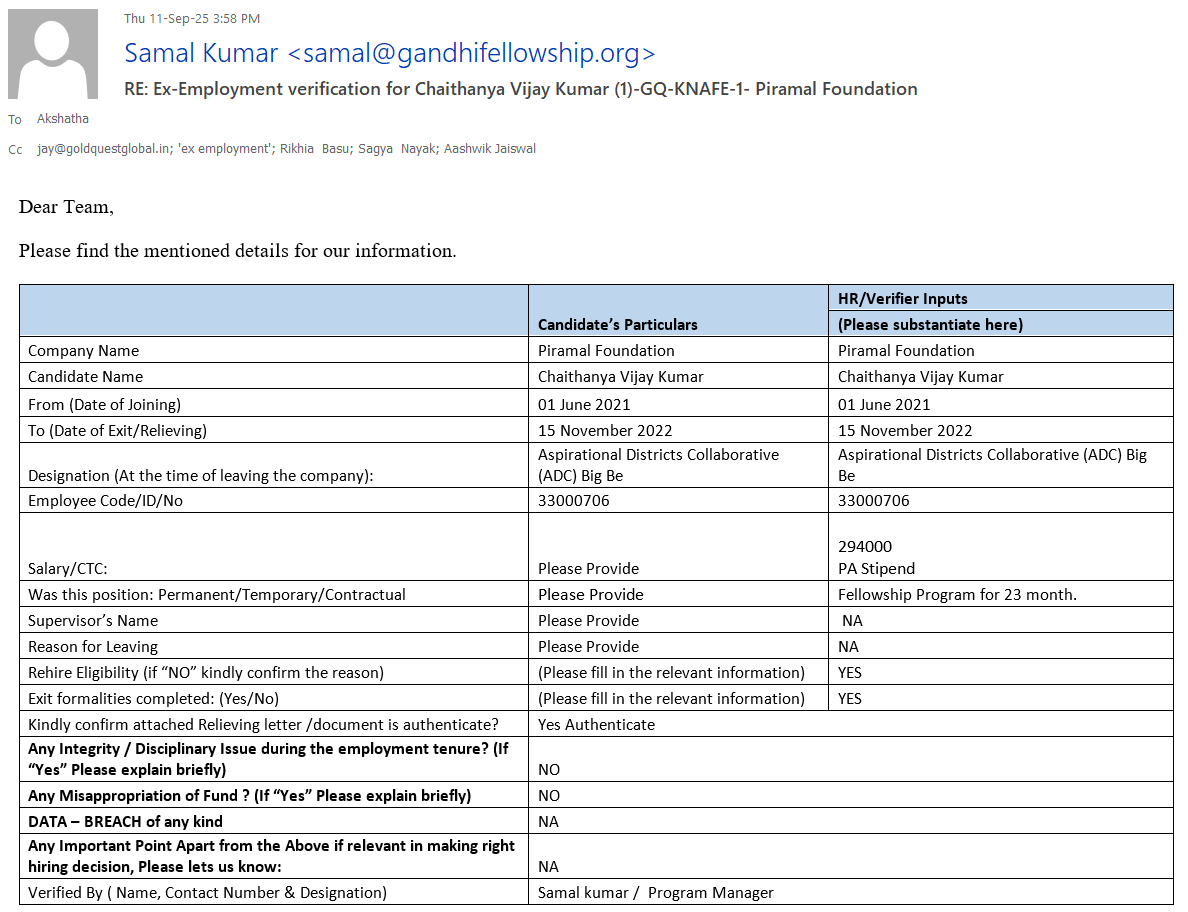Image resolution: width=1188 pixels, height=912 pixels.
Task: Click Chaithanya Vijay Kumar in Candidate's Particulars column
Action: coord(621,376)
